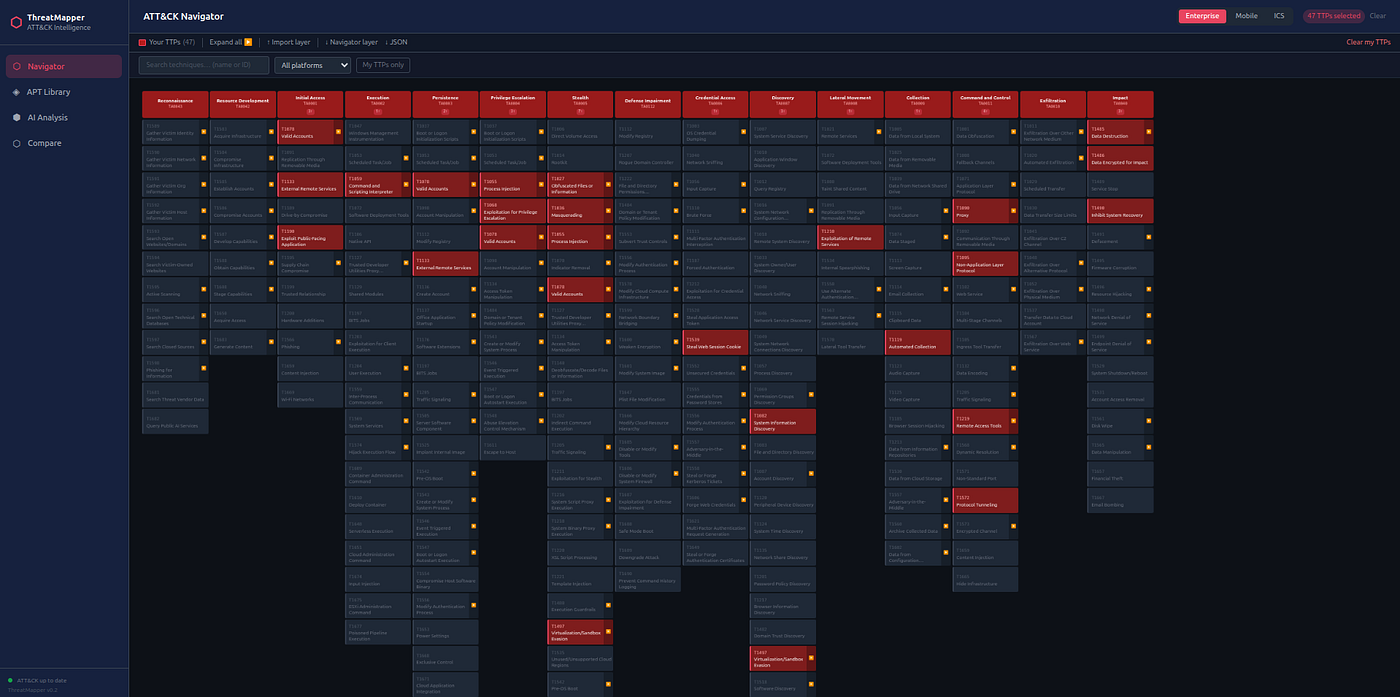
Task: Switch to the ICS matrix tab
Action: click(1279, 16)
